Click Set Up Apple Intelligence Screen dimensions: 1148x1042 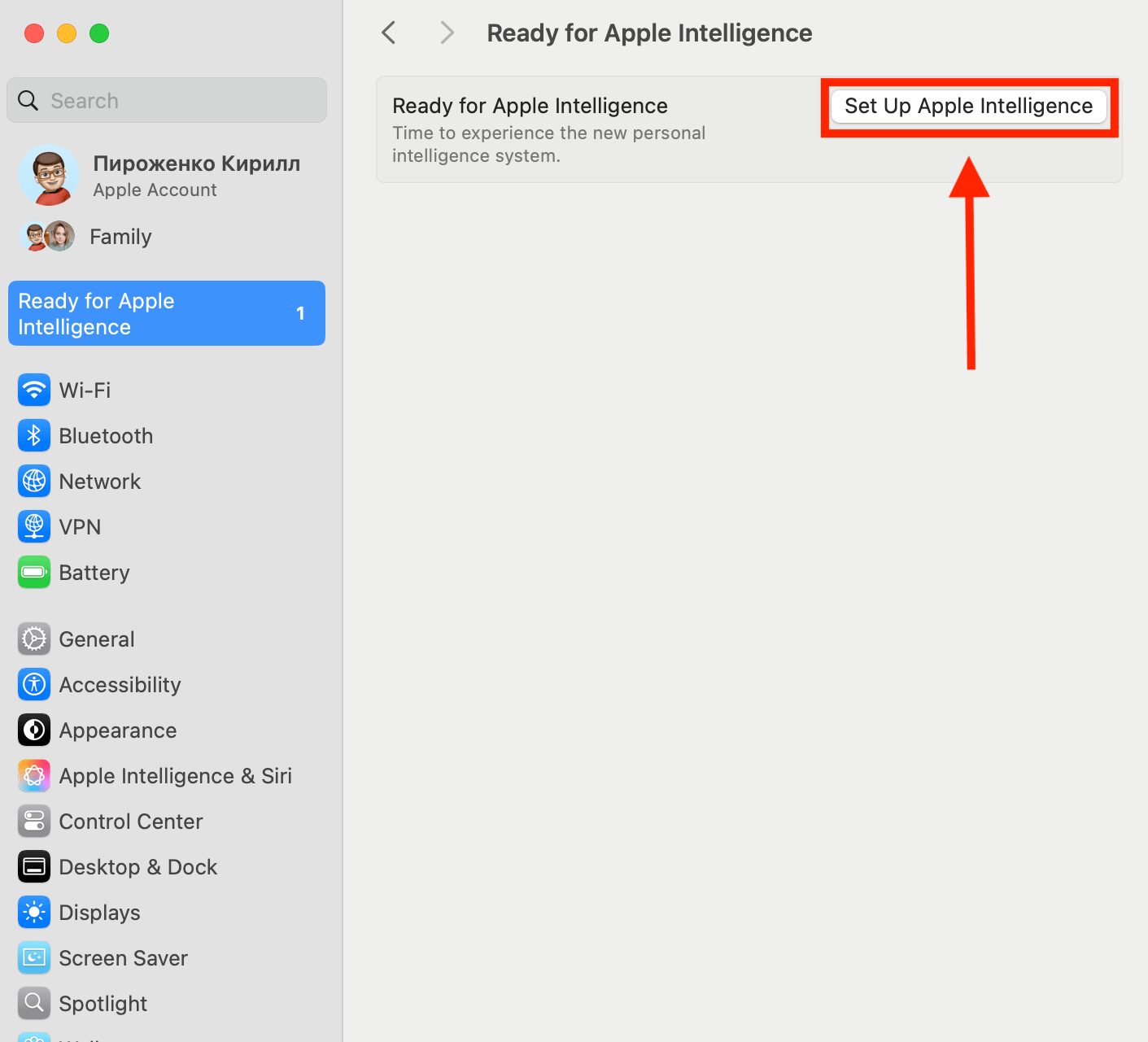[x=967, y=106]
